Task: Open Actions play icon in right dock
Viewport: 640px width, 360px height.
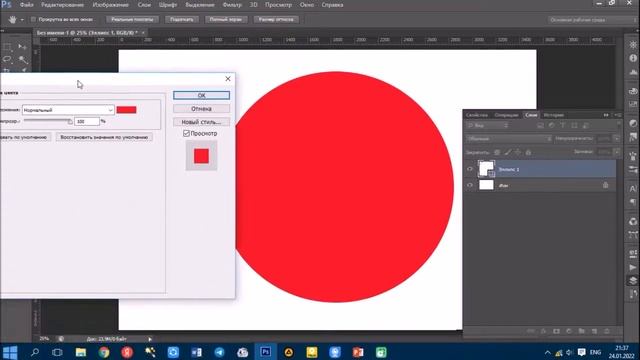Action: 633,267
